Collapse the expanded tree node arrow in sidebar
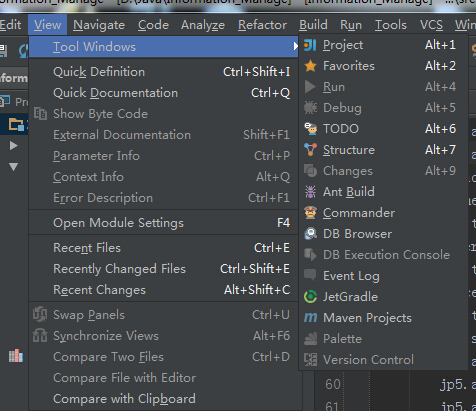 [x=13, y=167]
